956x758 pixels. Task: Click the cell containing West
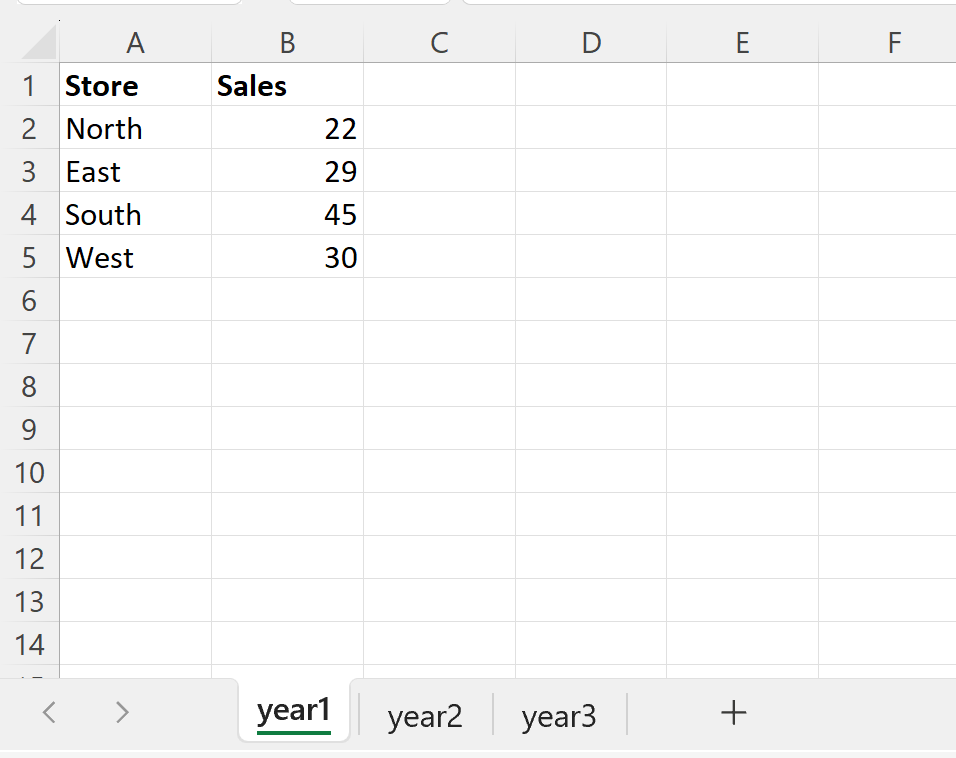(135, 257)
